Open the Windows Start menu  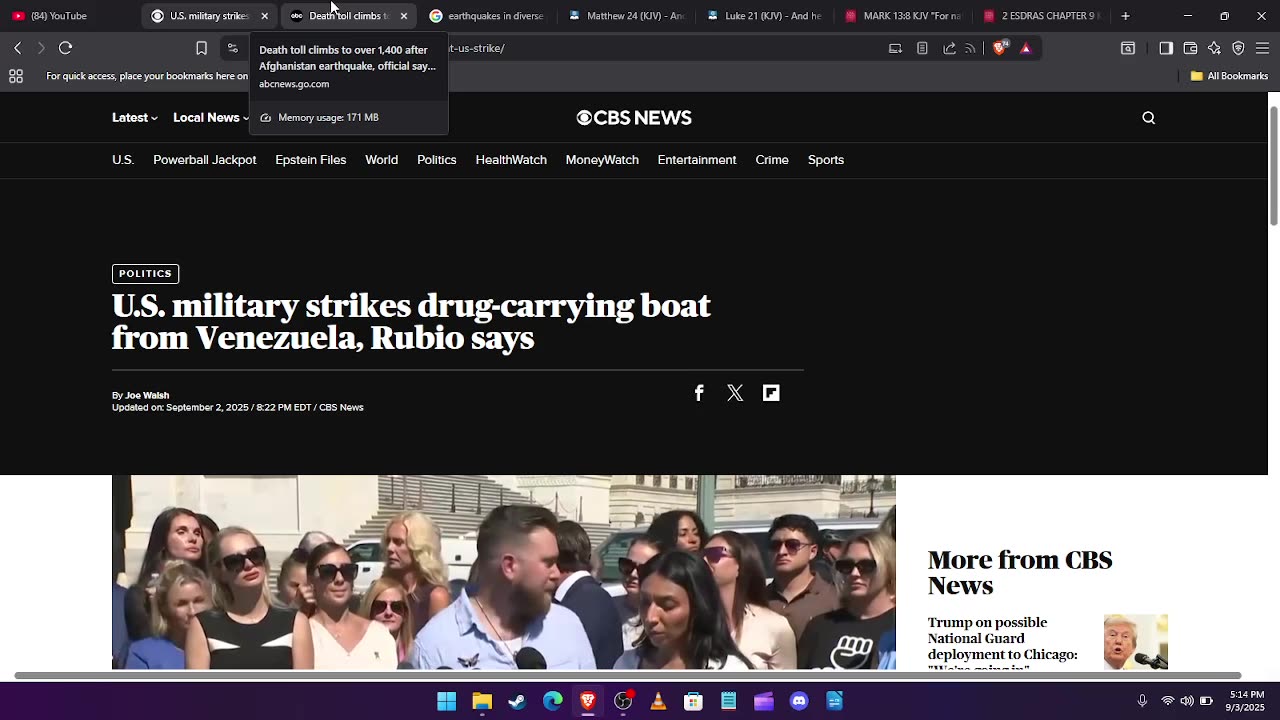point(447,701)
